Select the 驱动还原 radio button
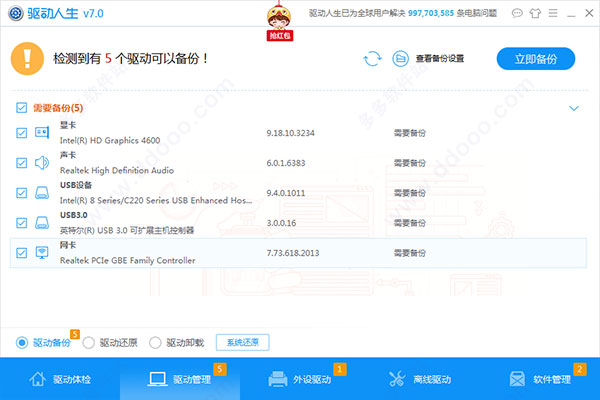This screenshot has height=400, width=600. [x=88, y=342]
